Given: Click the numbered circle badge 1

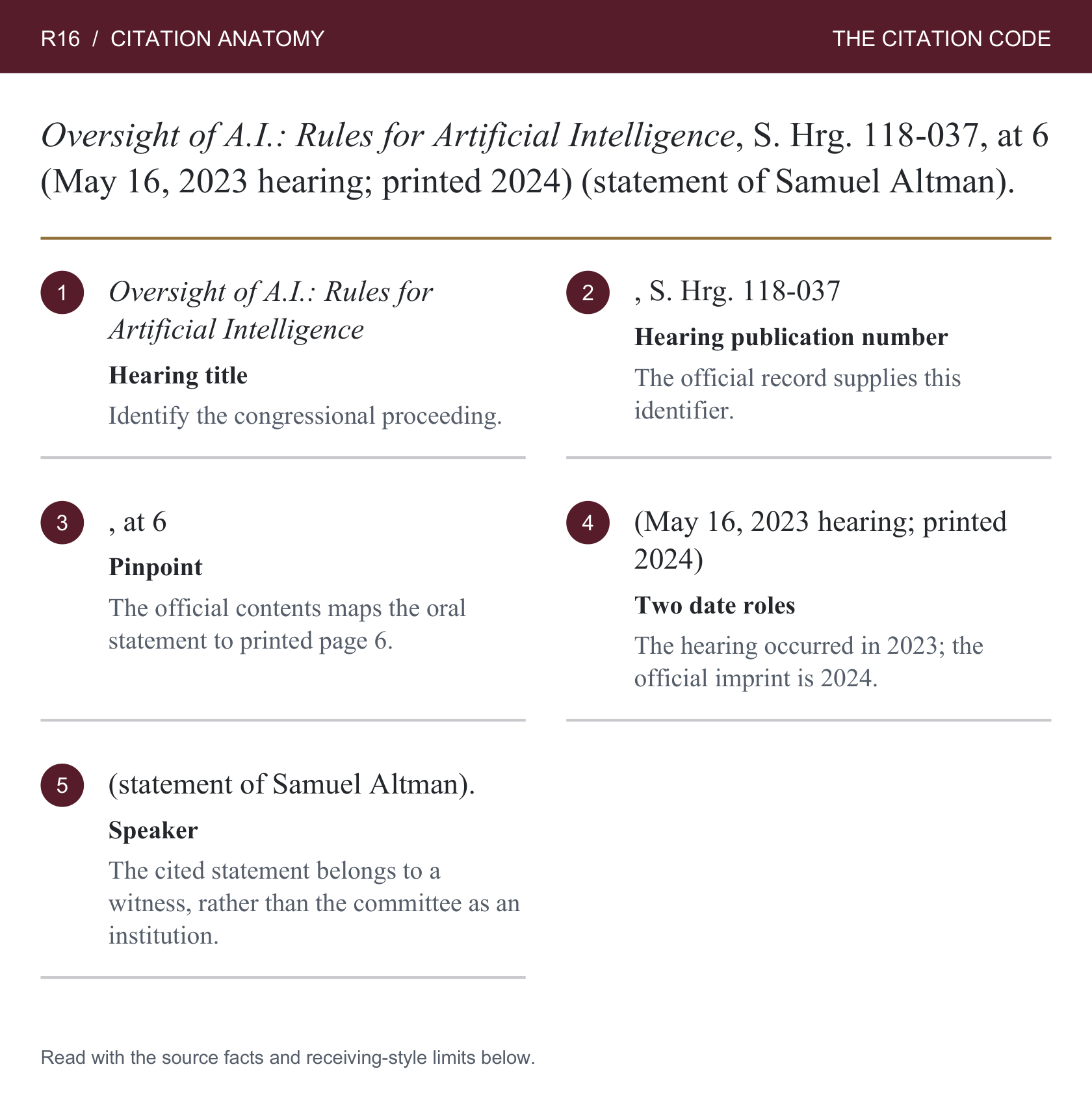Looking at the screenshot, I should (62, 292).
